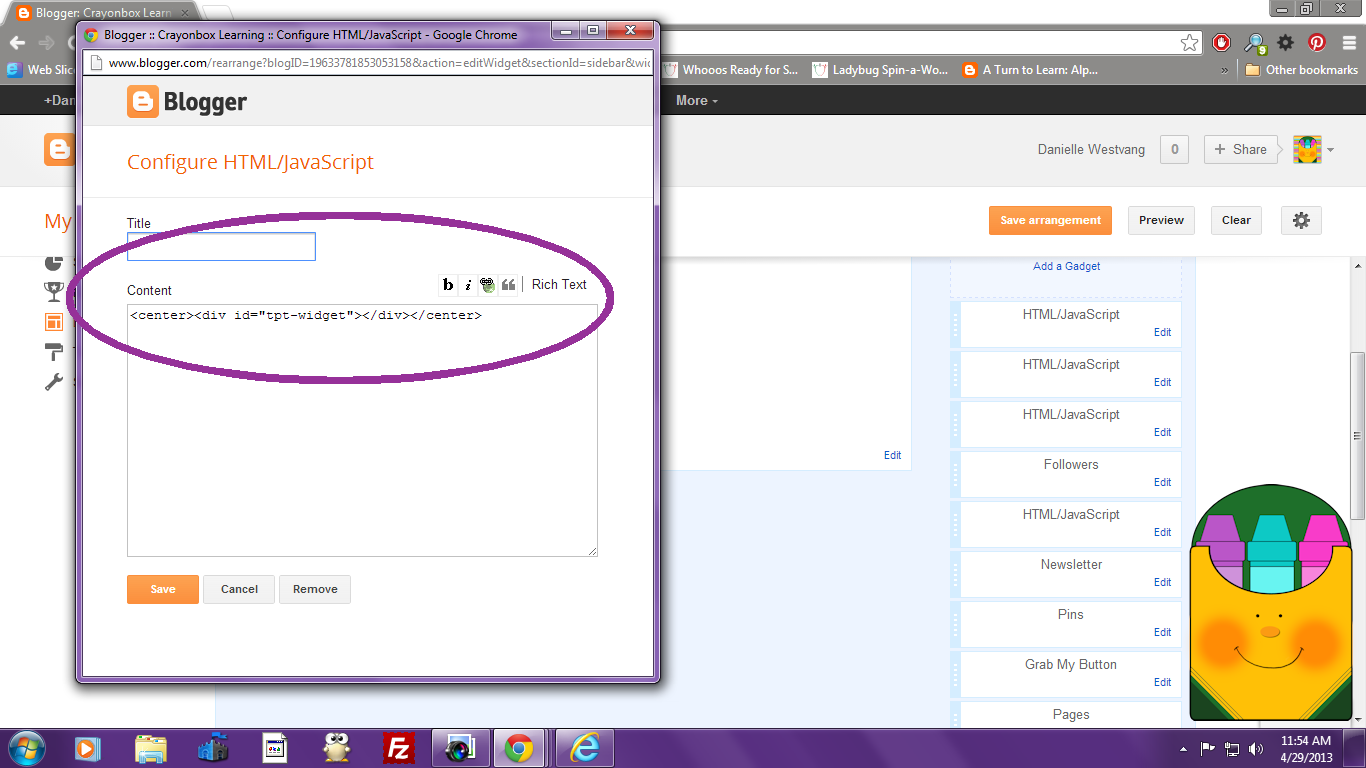Image resolution: width=1366 pixels, height=768 pixels.
Task: Open the More menu in the Blogger navbar
Action: click(694, 100)
